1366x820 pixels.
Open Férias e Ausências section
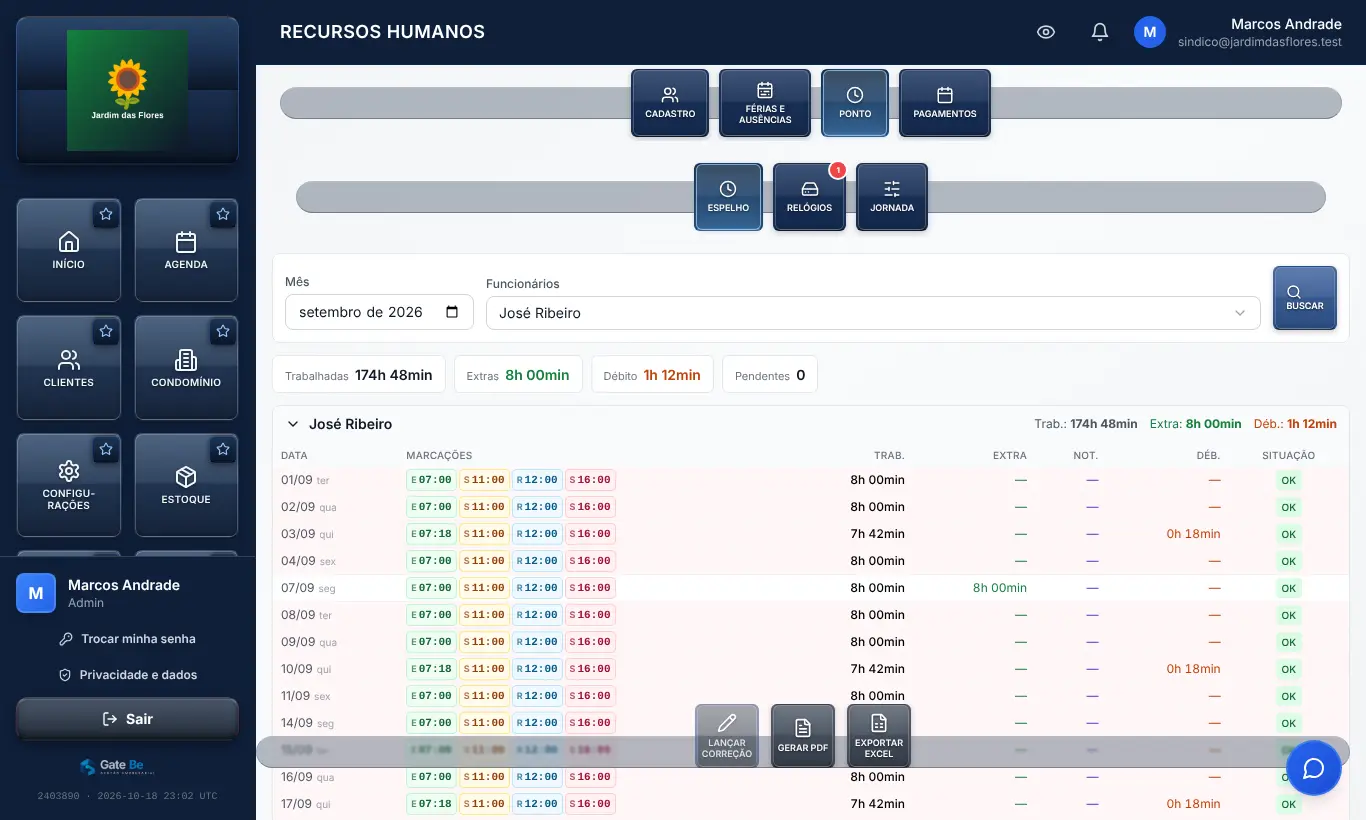(x=765, y=103)
